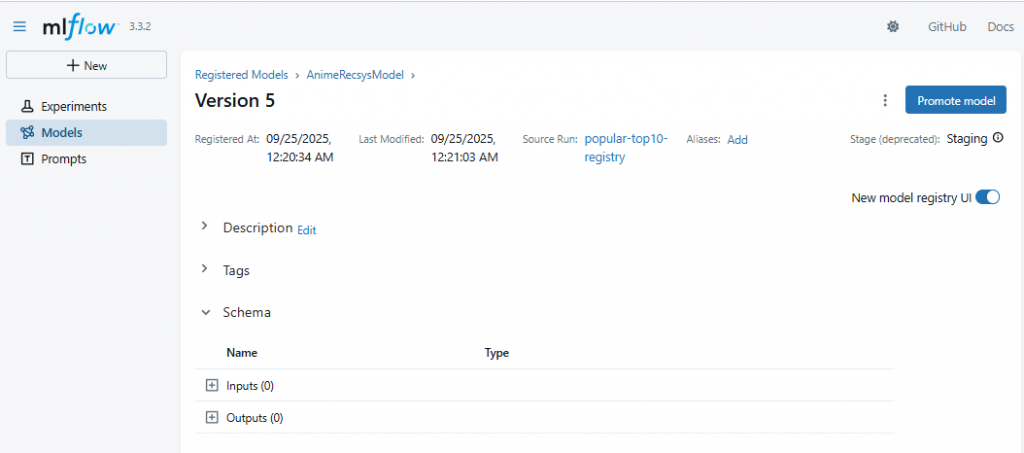Open the popular-top10-registry source run link

point(626,148)
